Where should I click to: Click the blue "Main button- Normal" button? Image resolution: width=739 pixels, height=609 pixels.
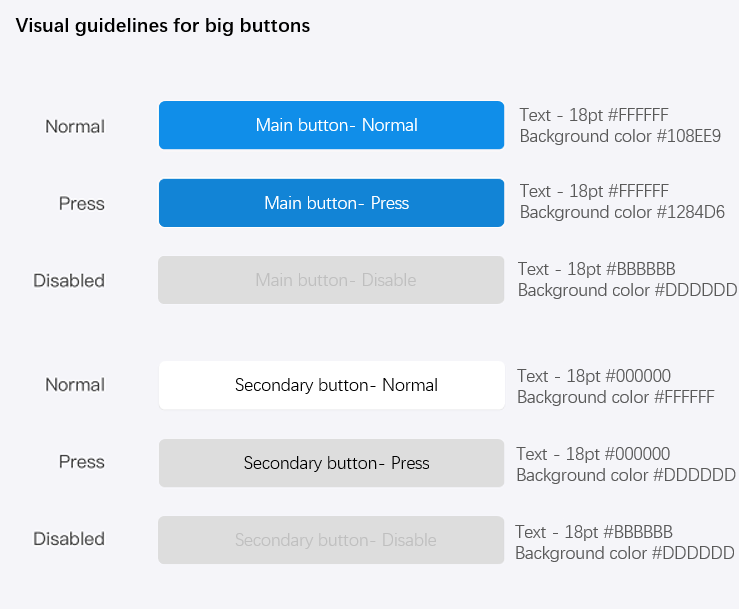pos(331,125)
